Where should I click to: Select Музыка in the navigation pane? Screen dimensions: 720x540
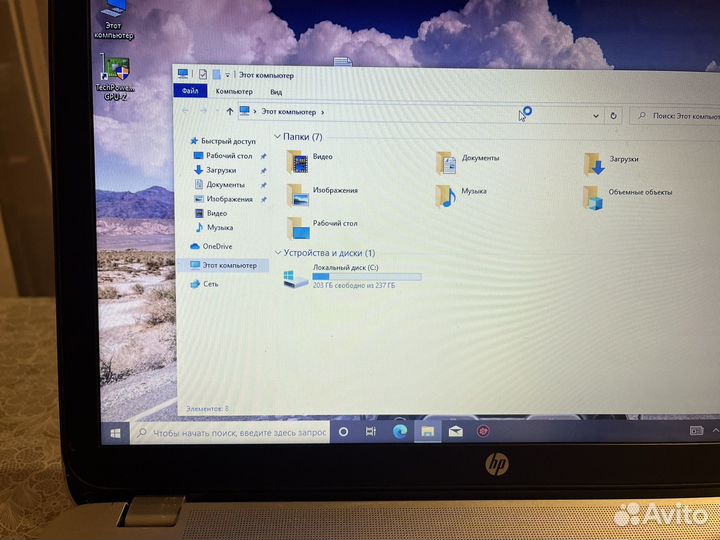click(214, 227)
